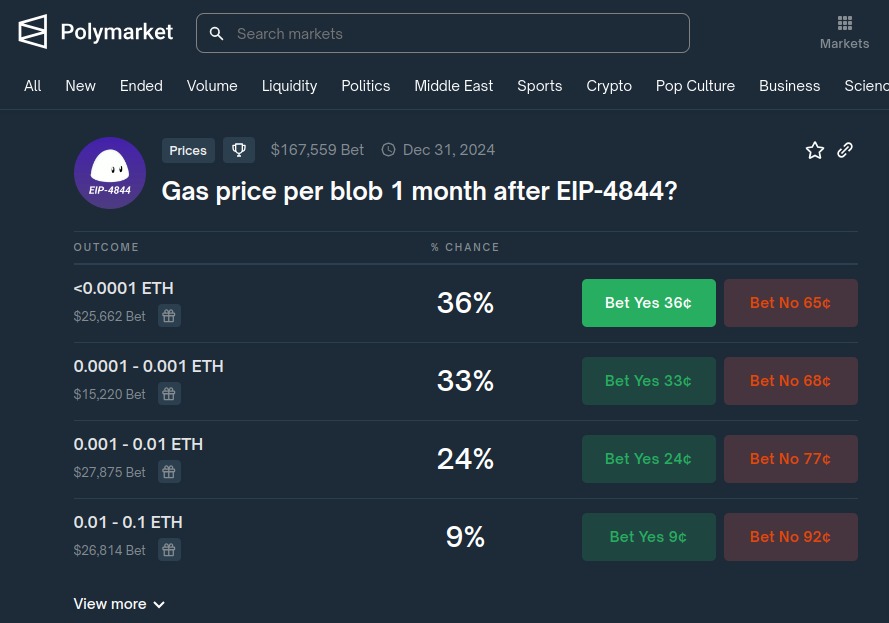Select the Crypto category tab

(x=609, y=86)
